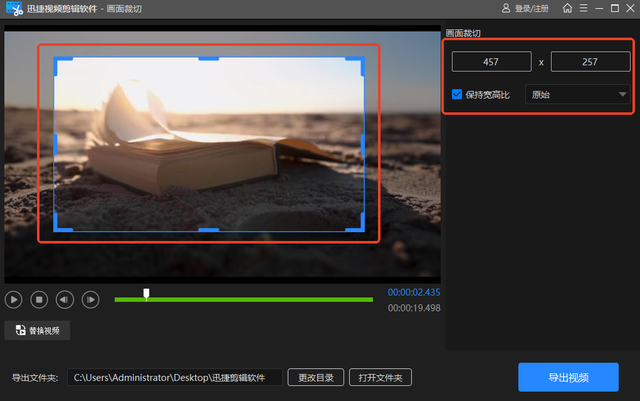640x401 pixels.
Task: Minimize the application window
Action: point(599,8)
